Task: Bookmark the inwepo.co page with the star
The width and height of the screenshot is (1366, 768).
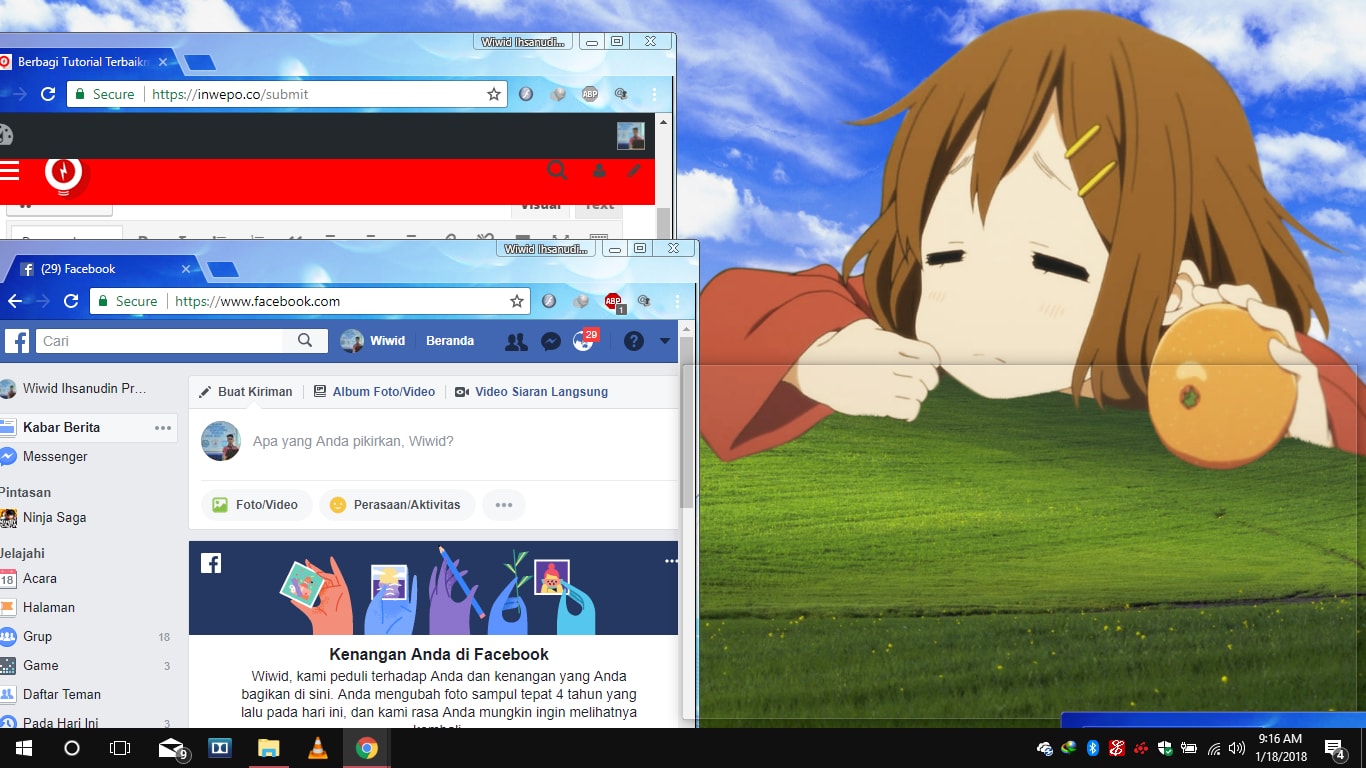Action: click(x=494, y=94)
